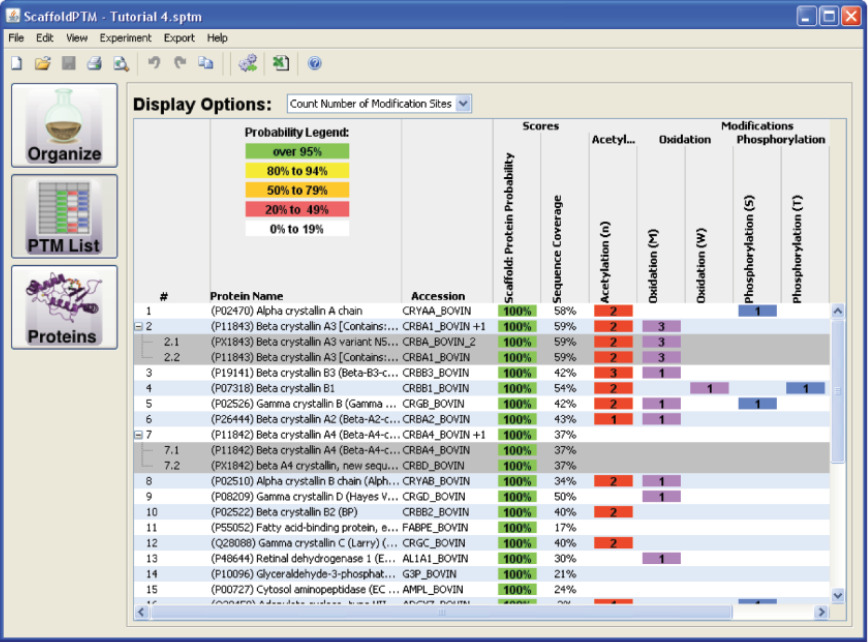
Task: Click Acetylation count 3 in CRBB3_BOVIN row
Action: (x=613, y=373)
